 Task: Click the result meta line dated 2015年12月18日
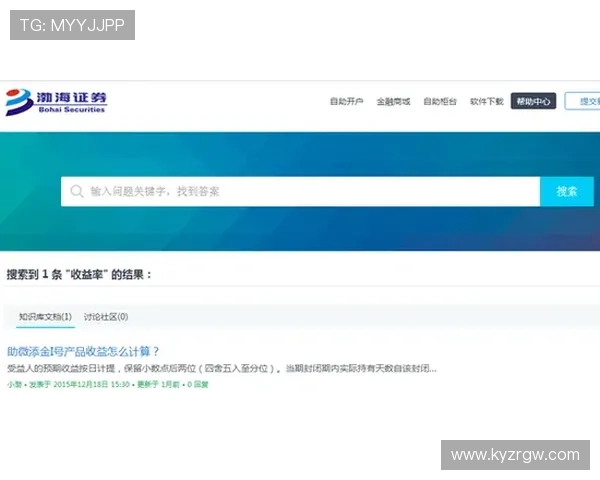108,384
